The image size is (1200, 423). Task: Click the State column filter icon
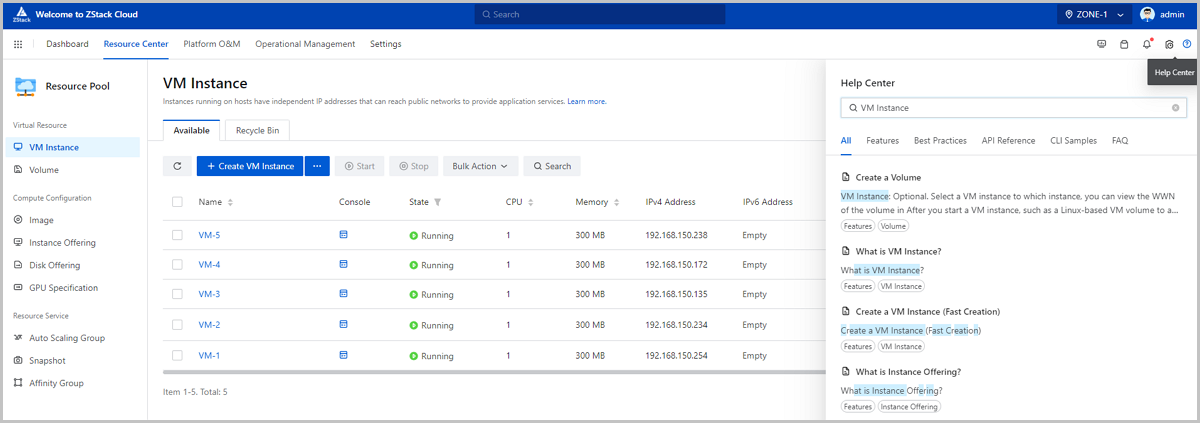[437, 202]
